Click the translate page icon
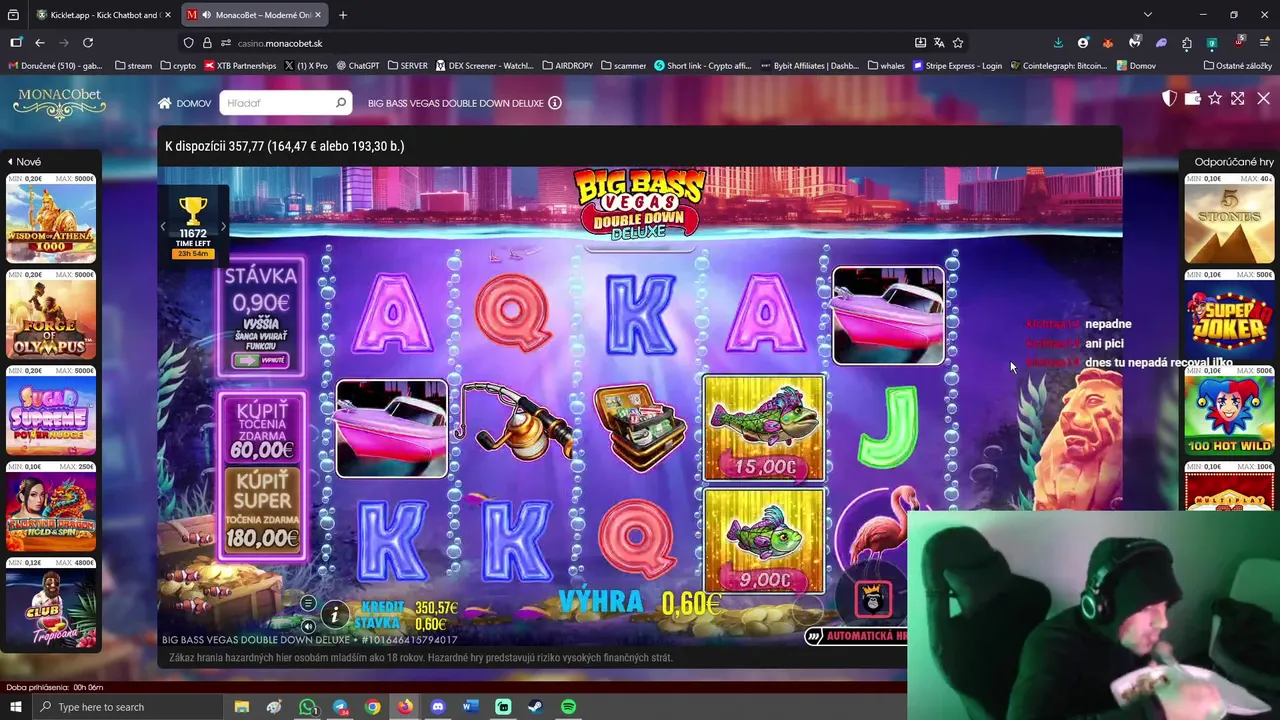The width and height of the screenshot is (1280, 720). click(939, 43)
